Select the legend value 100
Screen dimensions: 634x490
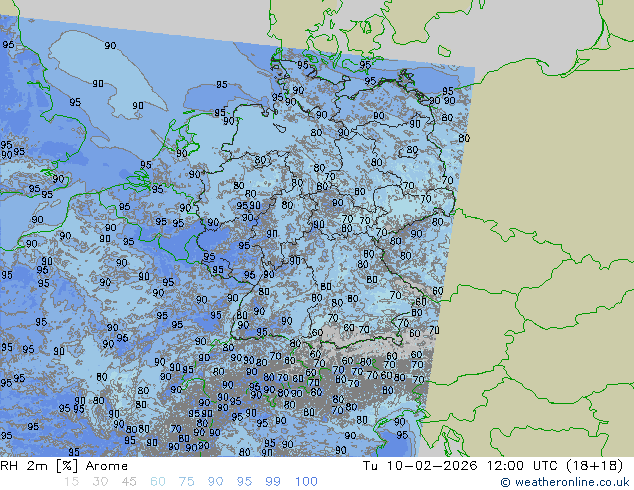[x=306, y=482]
